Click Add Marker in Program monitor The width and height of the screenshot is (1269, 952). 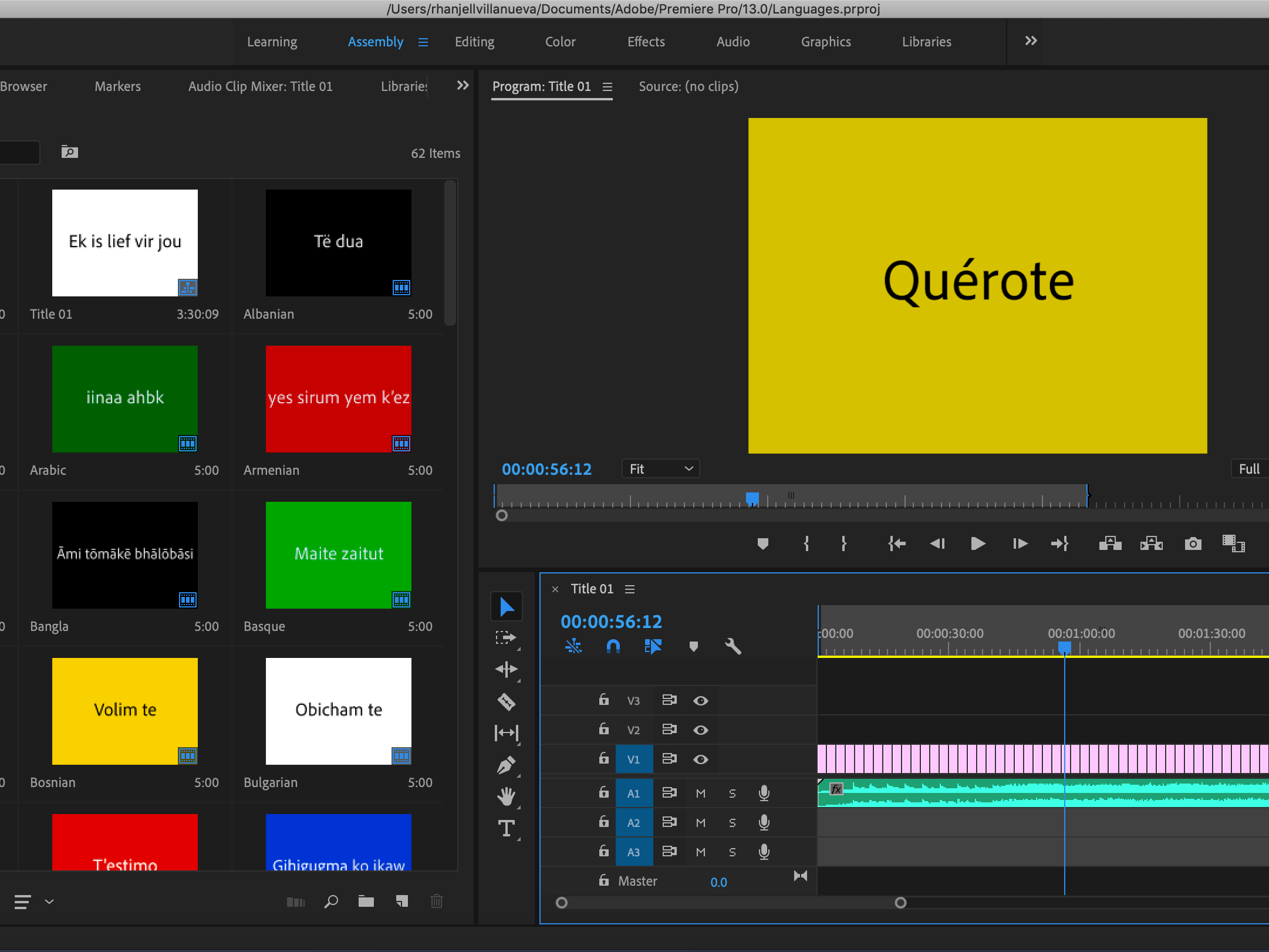[x=763, y=543]
